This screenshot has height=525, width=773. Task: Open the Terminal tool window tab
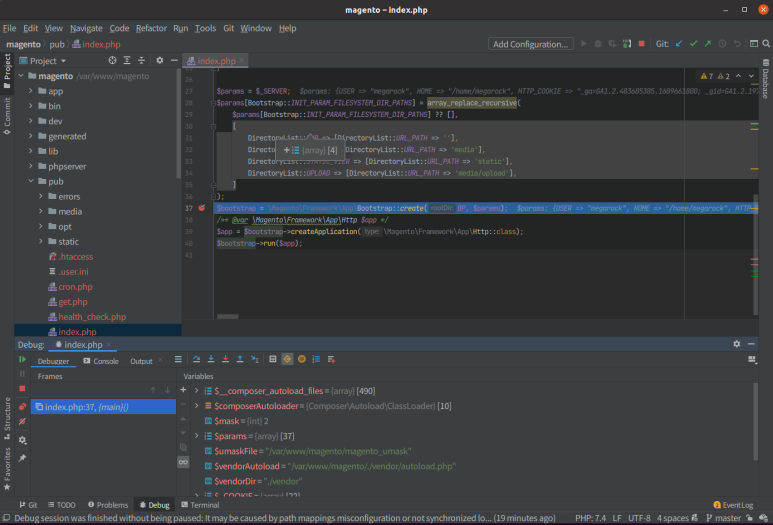pyautogui.click(x=200, y=505)
